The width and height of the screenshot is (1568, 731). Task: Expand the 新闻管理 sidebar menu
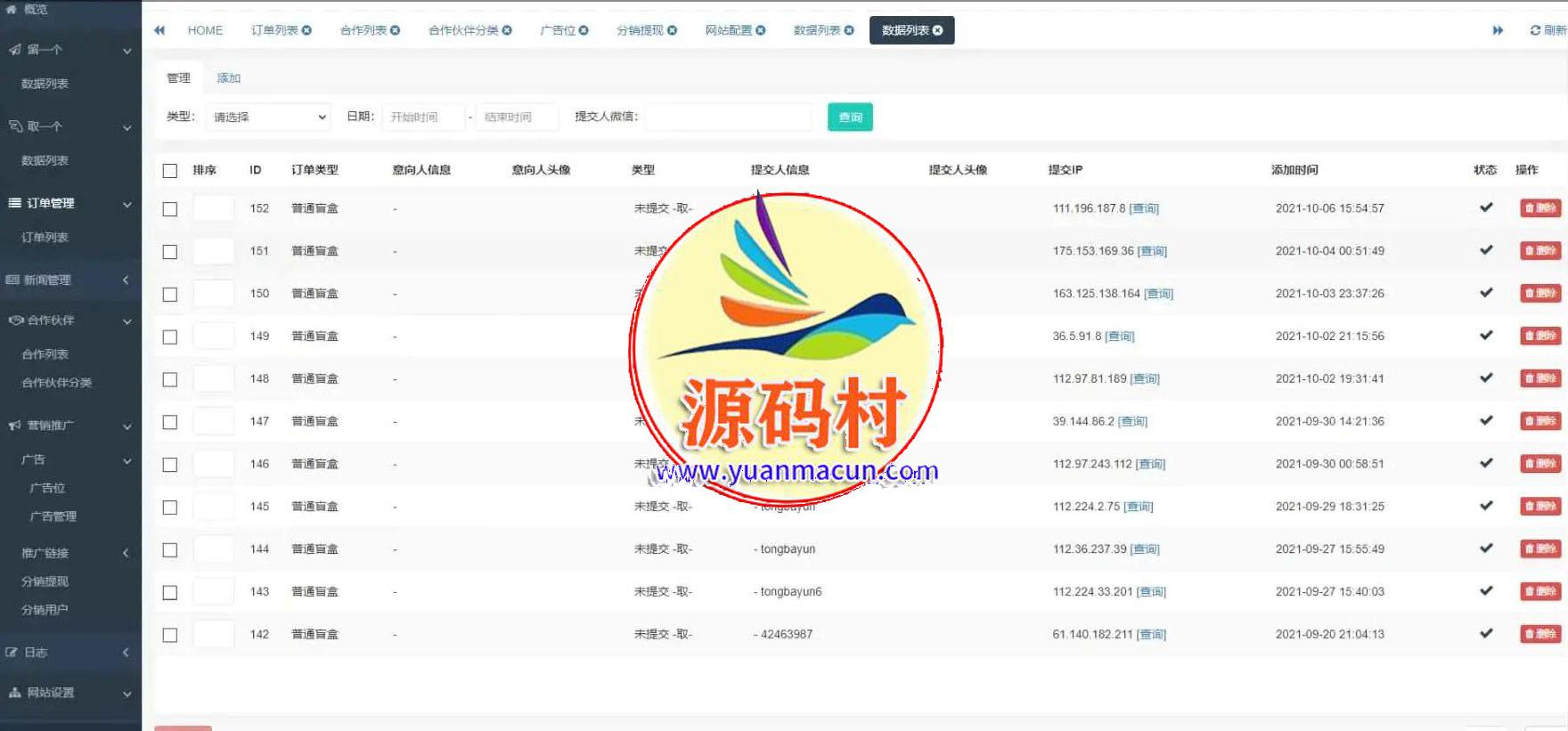(69, 280)
